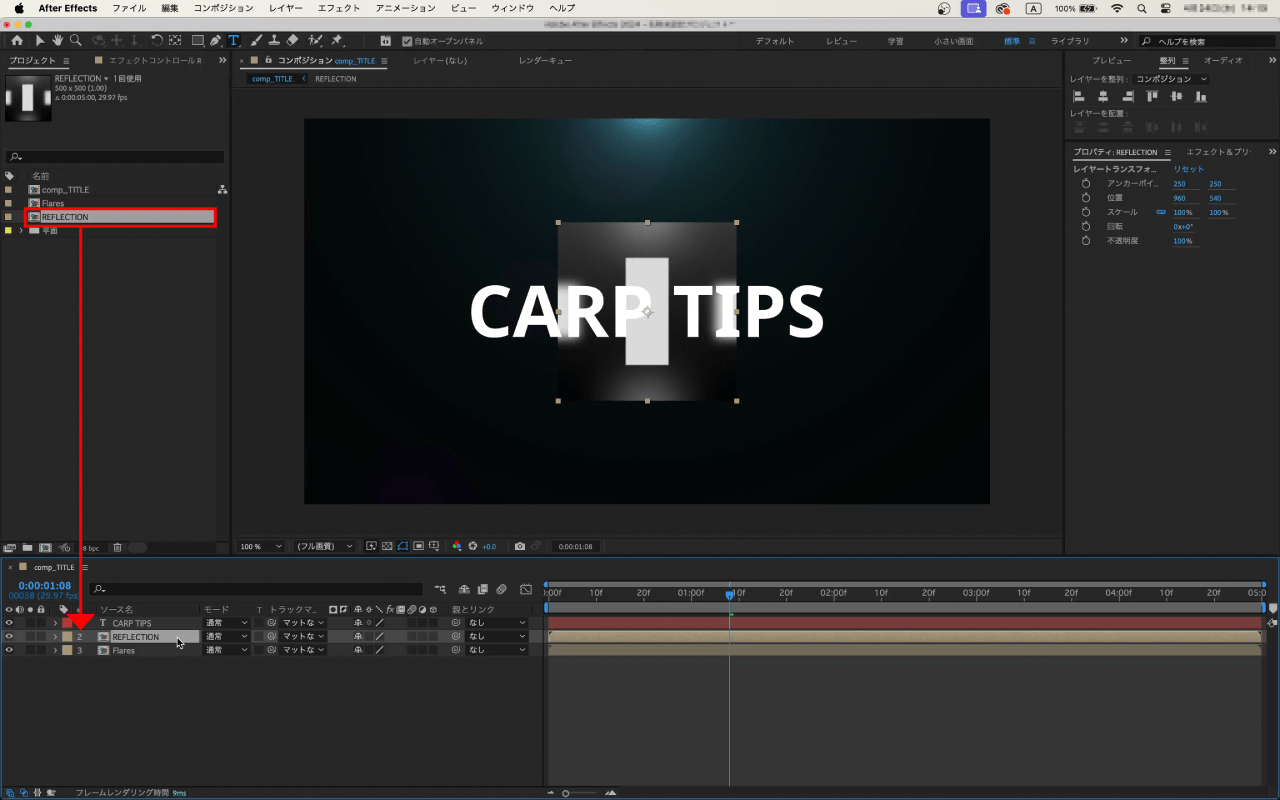Image resolution: width=1280 pixels, height=800 pixels.
Task: Toggle mask and shape path visibility
Action: [x=403, y=546]
